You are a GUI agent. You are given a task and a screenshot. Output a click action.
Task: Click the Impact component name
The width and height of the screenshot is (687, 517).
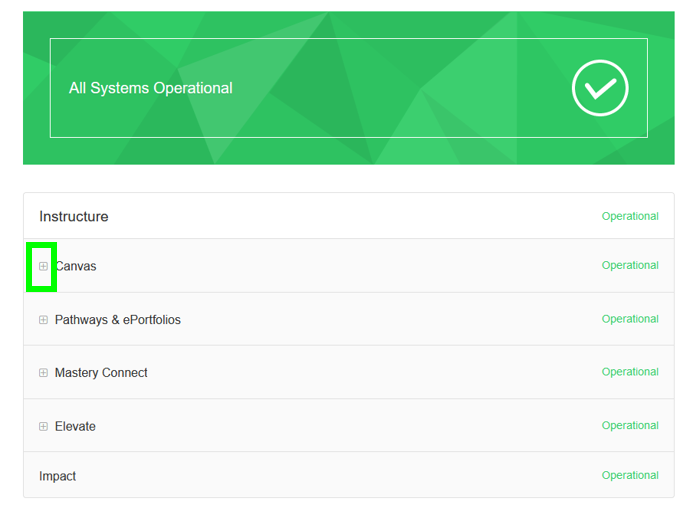[x=57, y=476]
